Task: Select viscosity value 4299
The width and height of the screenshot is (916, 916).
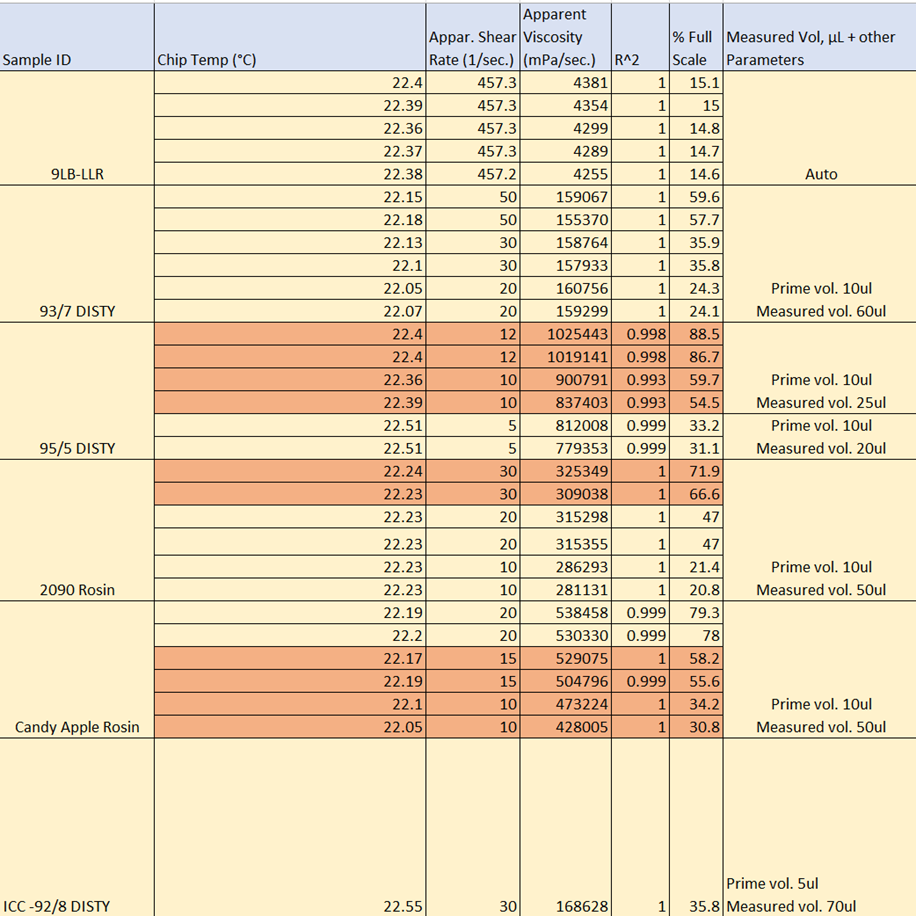Action: 565,129
